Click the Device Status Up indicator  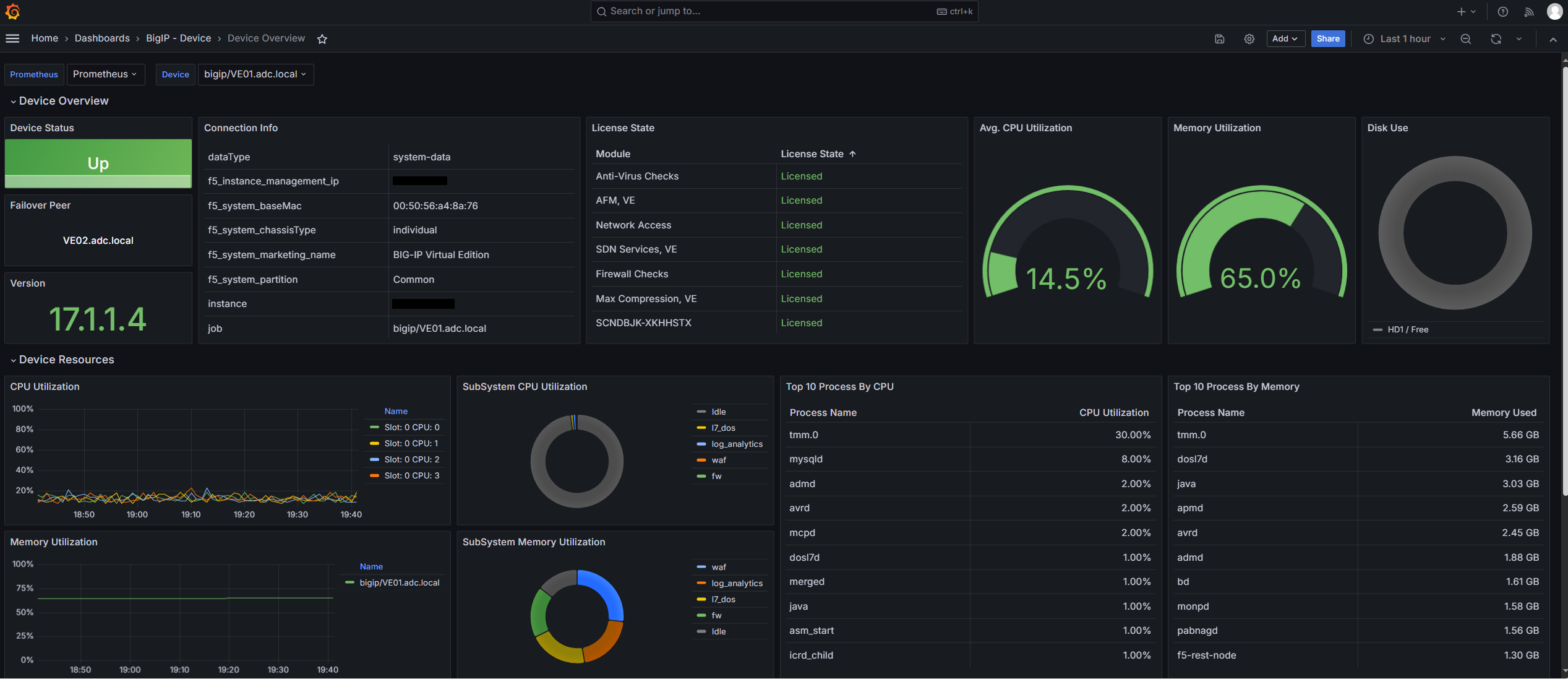98,163
